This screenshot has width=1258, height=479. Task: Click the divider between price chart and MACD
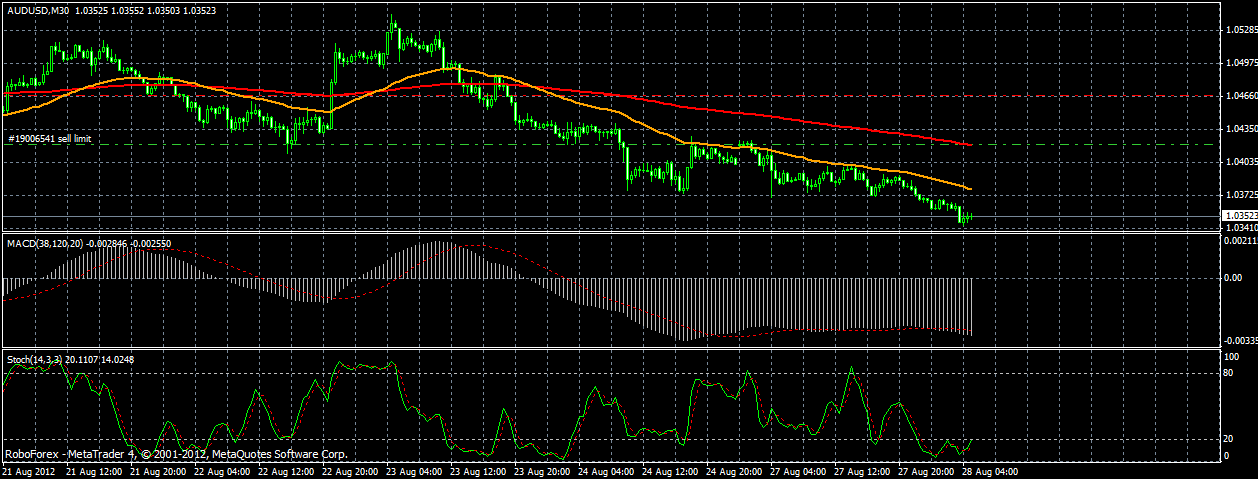[610, 234]
